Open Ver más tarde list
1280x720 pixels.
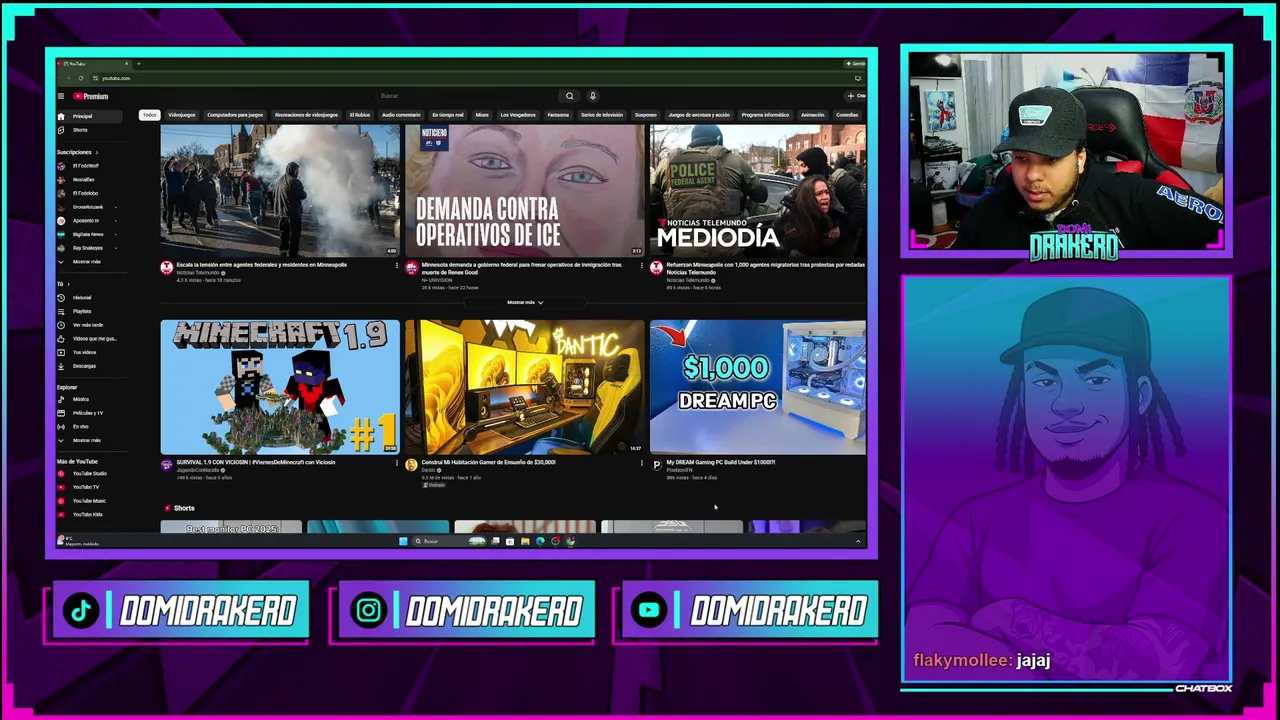(89, 325)
